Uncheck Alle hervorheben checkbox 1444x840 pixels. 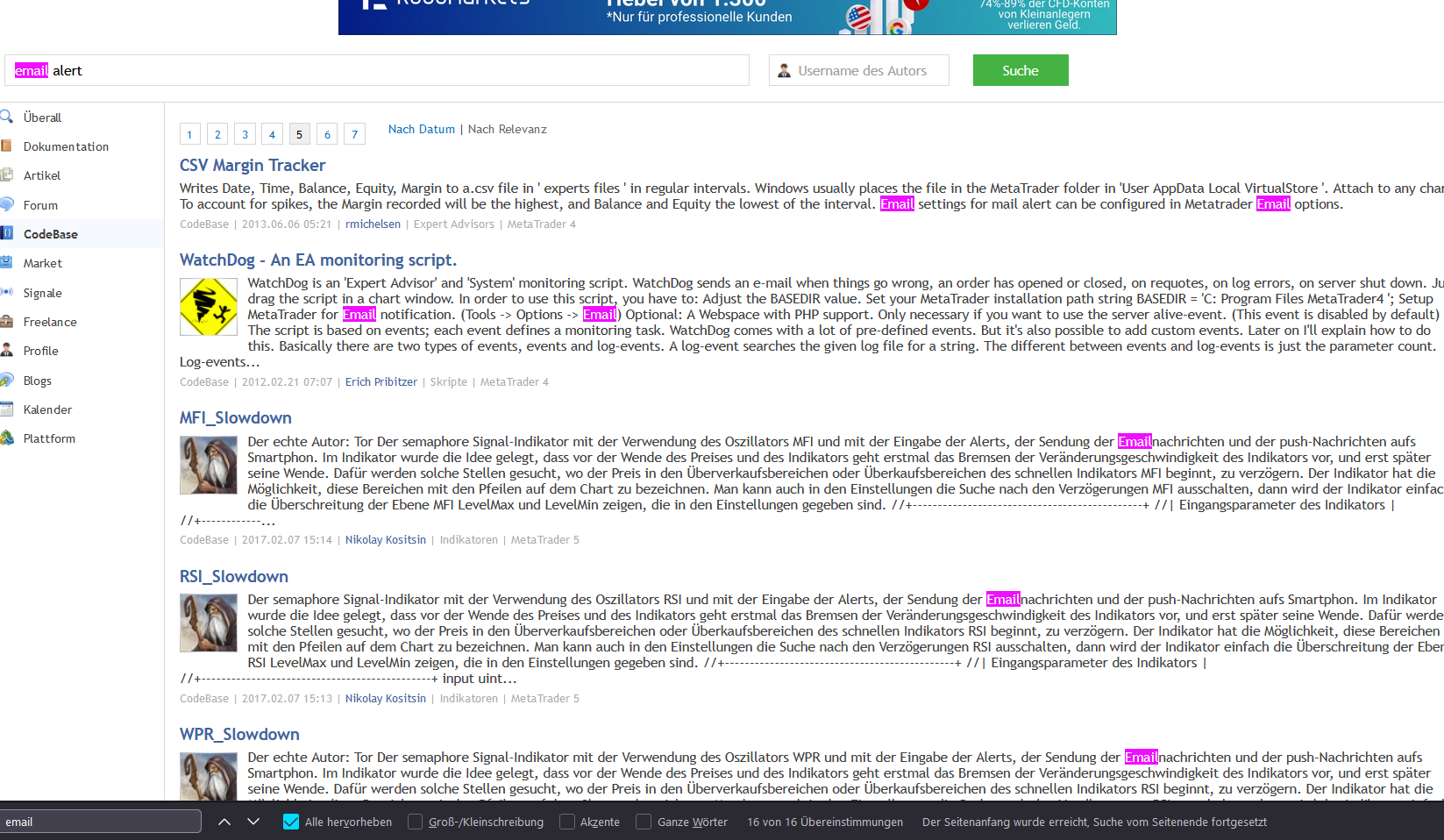click(291, 822)
